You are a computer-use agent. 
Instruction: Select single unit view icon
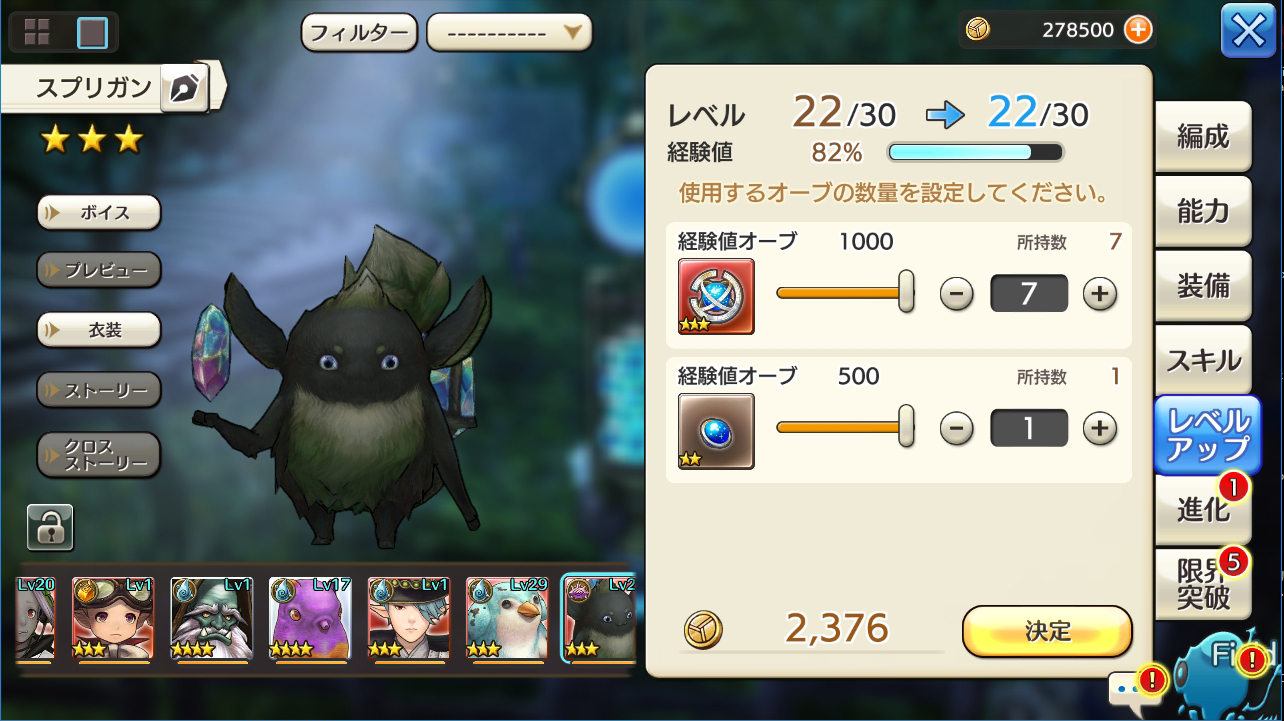point(92,32)
